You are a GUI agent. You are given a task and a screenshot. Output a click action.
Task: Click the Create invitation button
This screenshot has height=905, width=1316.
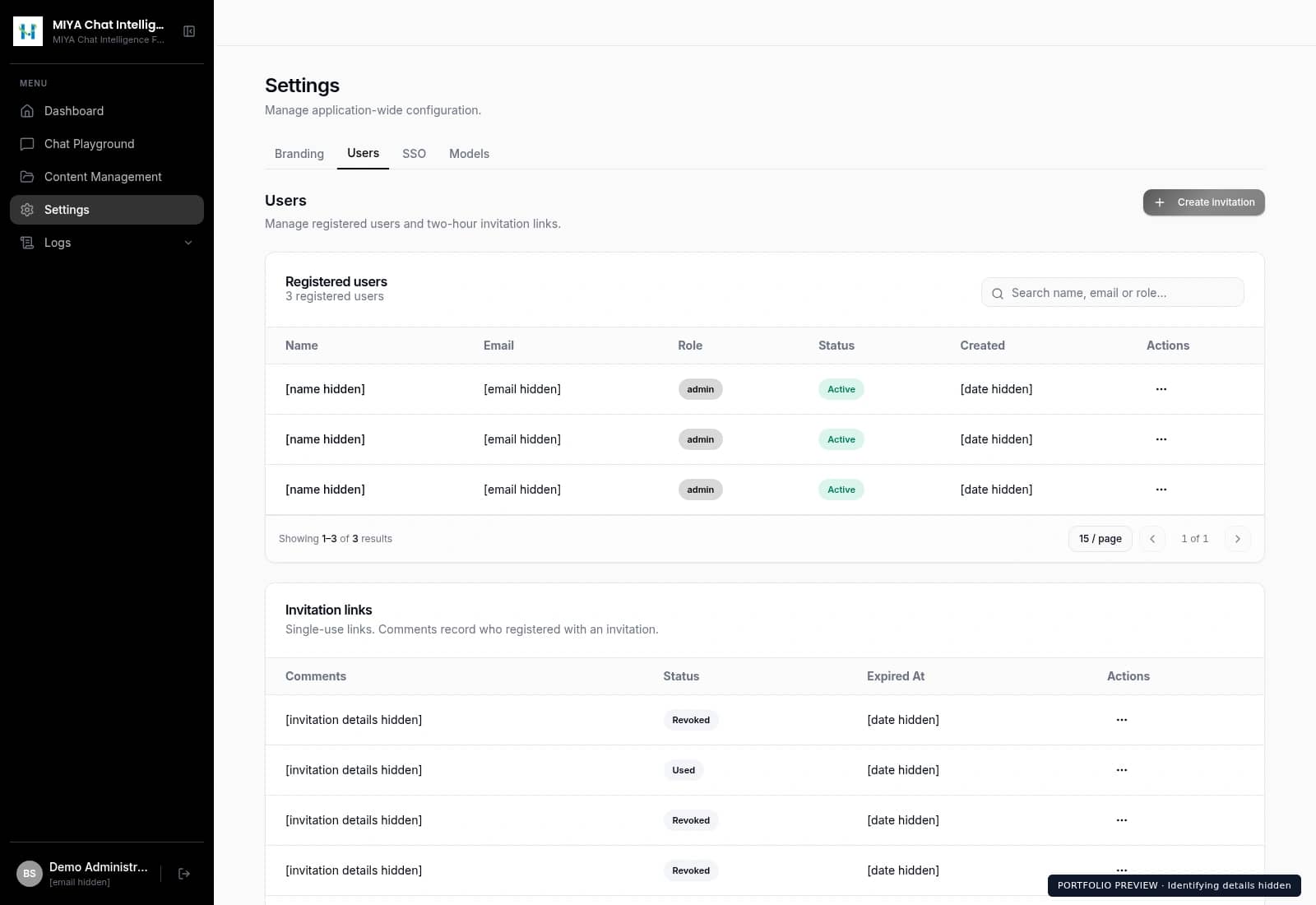pyautogui.click(x=1204, y=202)
